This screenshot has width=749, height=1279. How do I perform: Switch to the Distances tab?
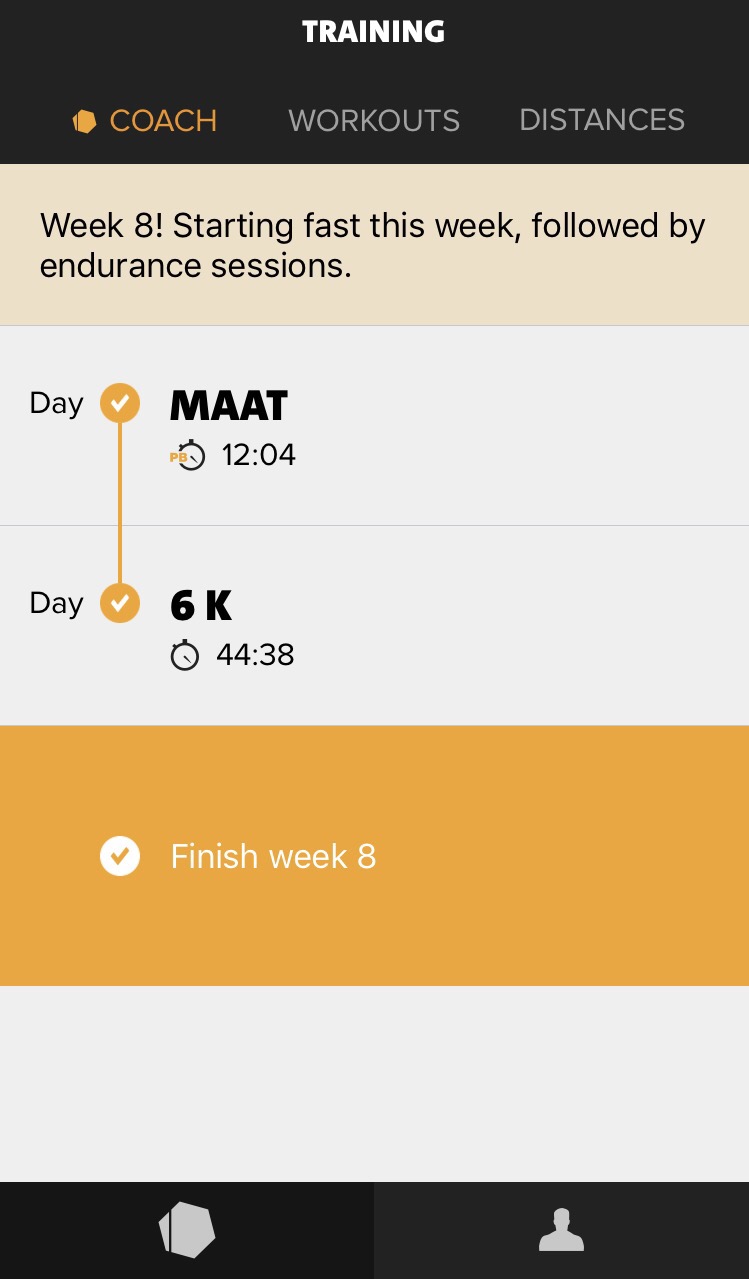[x=602, y=120]
